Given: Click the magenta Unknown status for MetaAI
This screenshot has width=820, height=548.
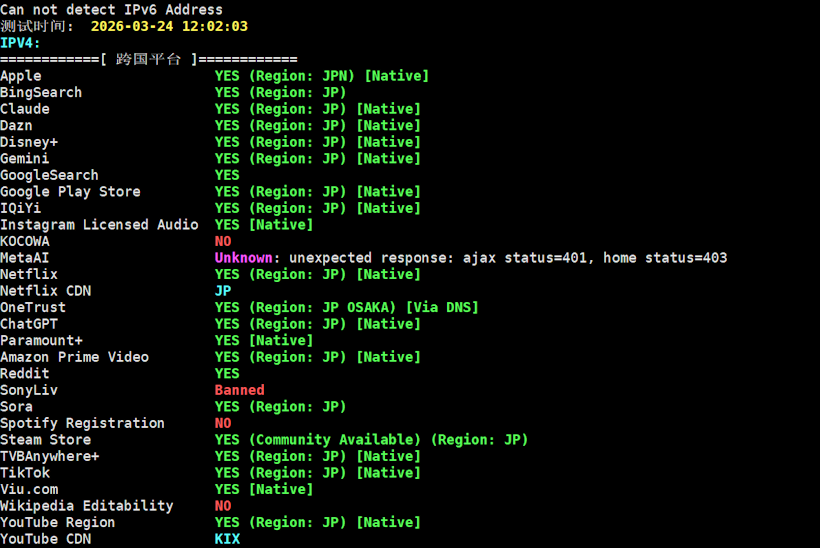Looking at the screenshot, I should point(243,258).
